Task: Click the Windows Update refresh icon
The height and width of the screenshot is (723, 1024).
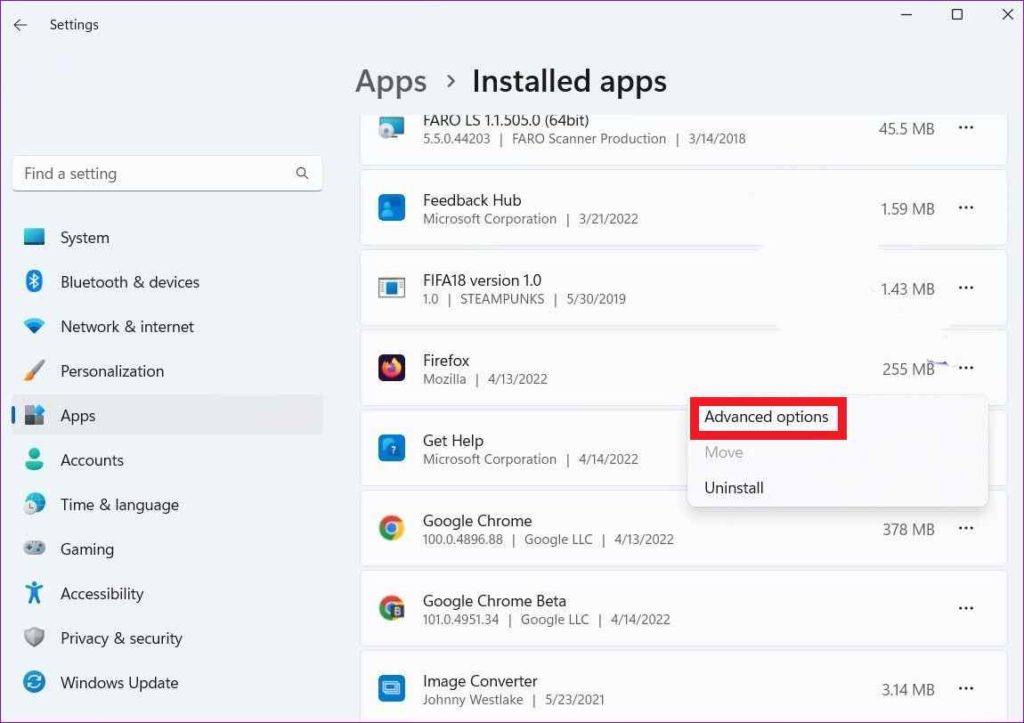Action: [x=34, y=682]
